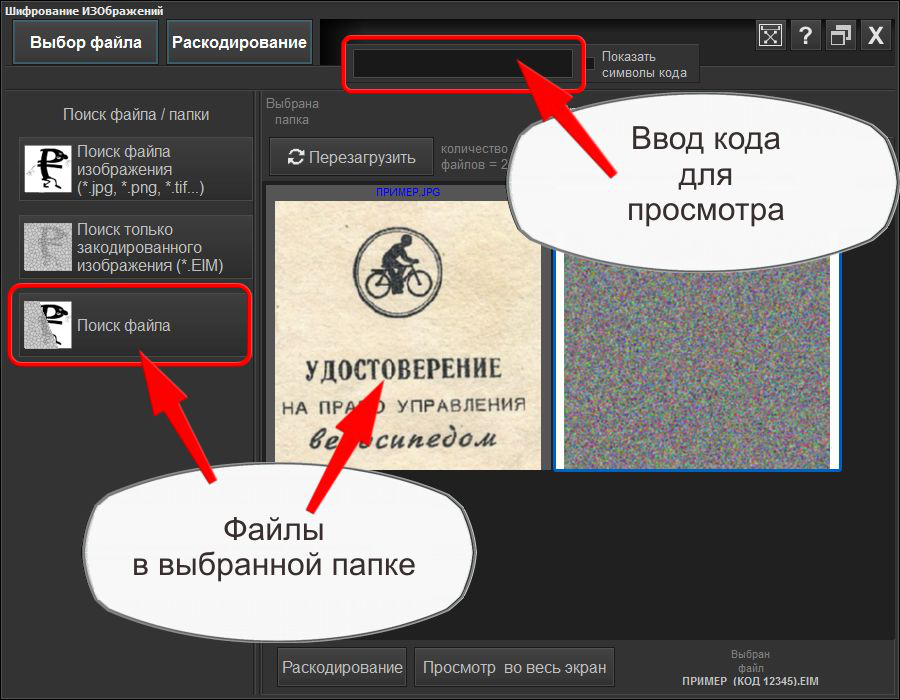Open help with the question mark icon
This screenshot has width=900, height=700.
(806, 35)
